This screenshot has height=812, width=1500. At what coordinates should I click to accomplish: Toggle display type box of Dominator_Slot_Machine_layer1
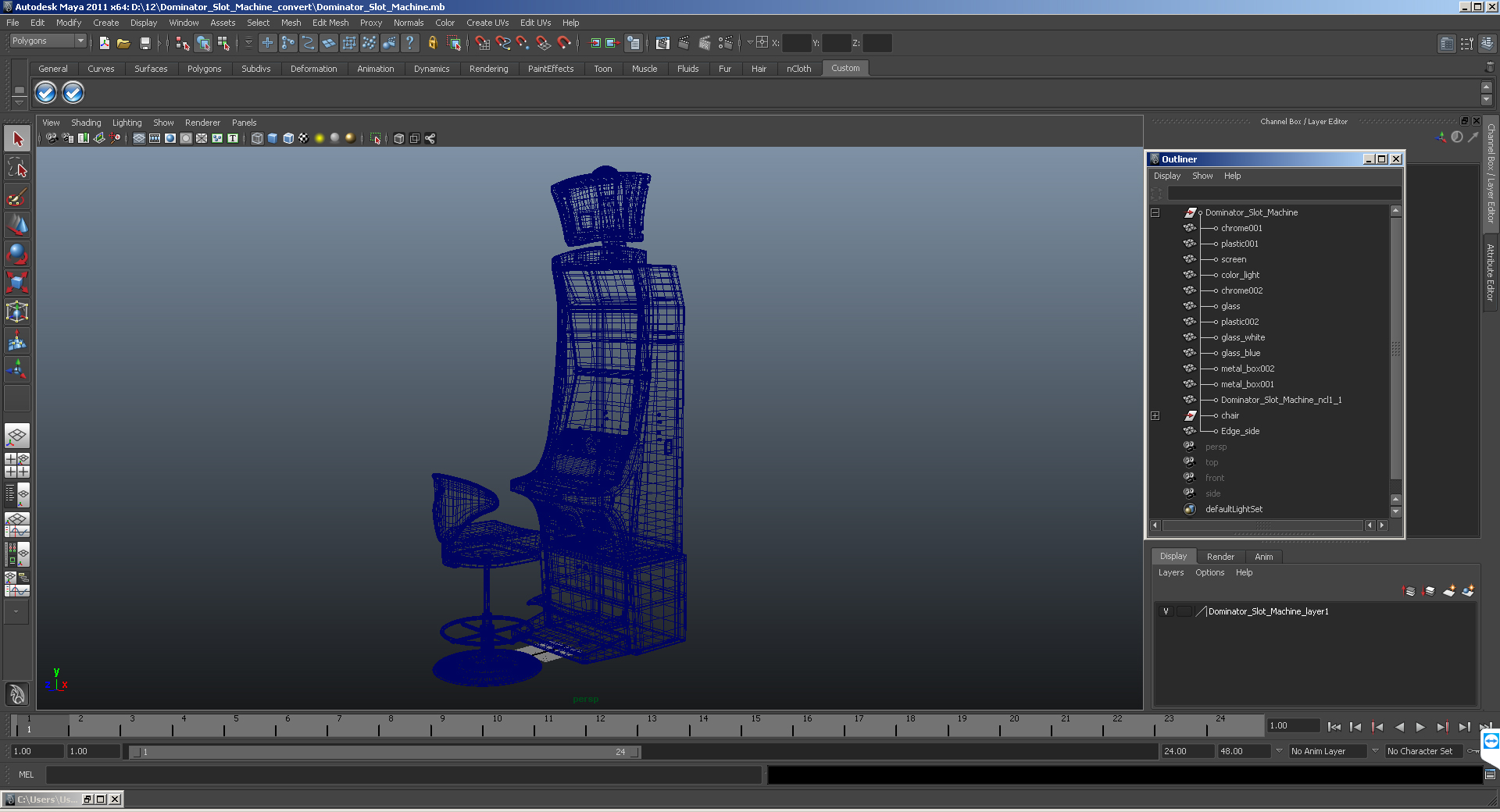point(1184,611)
